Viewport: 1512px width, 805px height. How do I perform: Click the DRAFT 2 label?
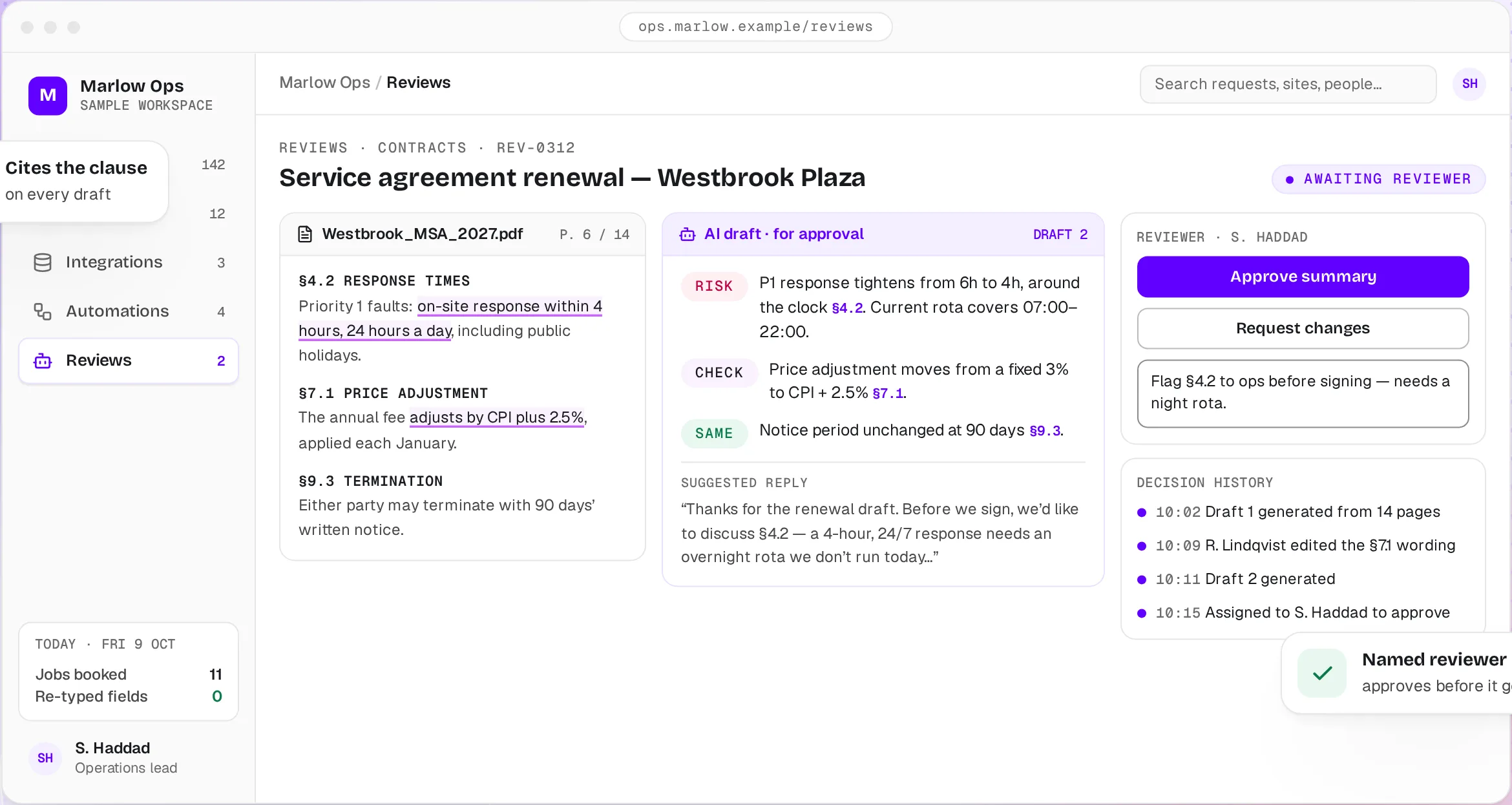pyautogui.click(x=1060, y=235)
